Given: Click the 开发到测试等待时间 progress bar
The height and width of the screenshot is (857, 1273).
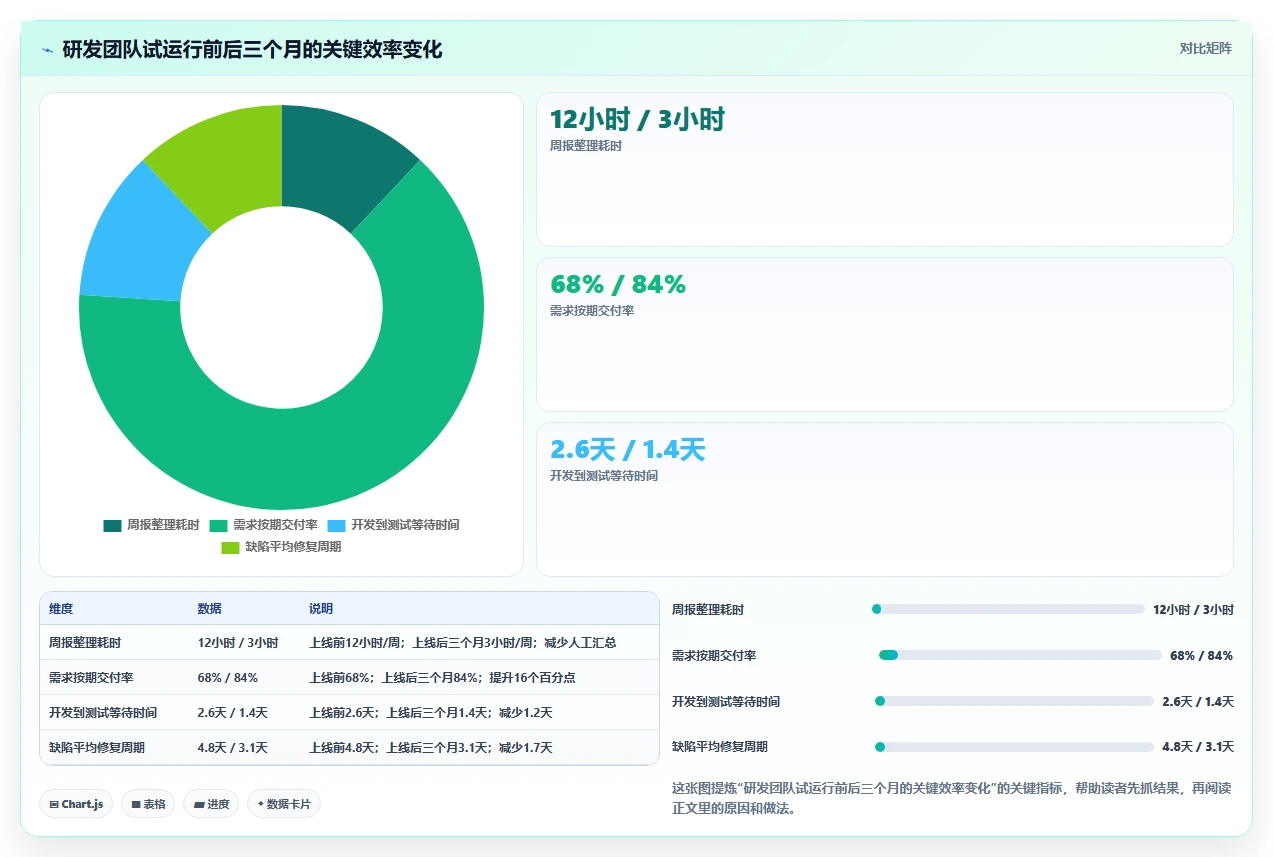Looking at the screenshot, I should (1014, 701).
